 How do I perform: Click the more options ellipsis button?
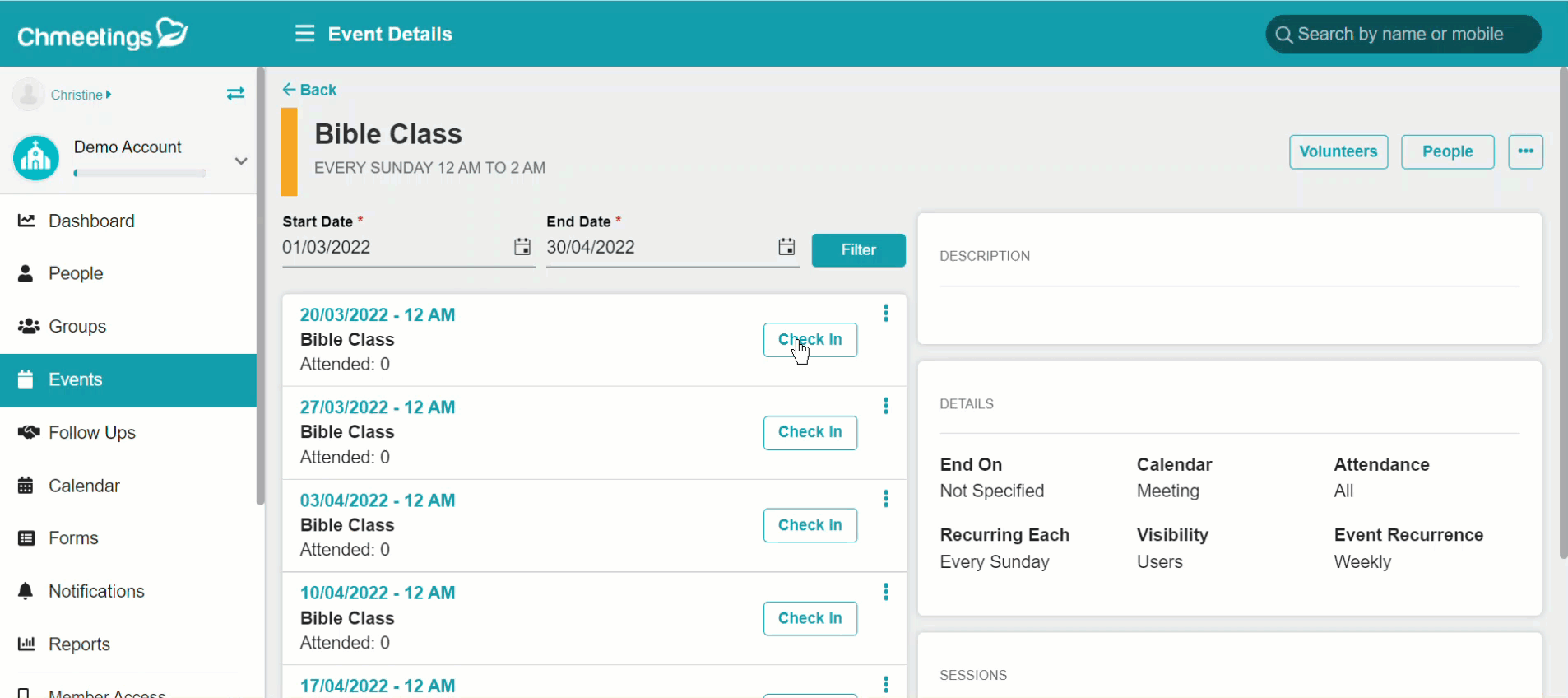(1525, 151)
